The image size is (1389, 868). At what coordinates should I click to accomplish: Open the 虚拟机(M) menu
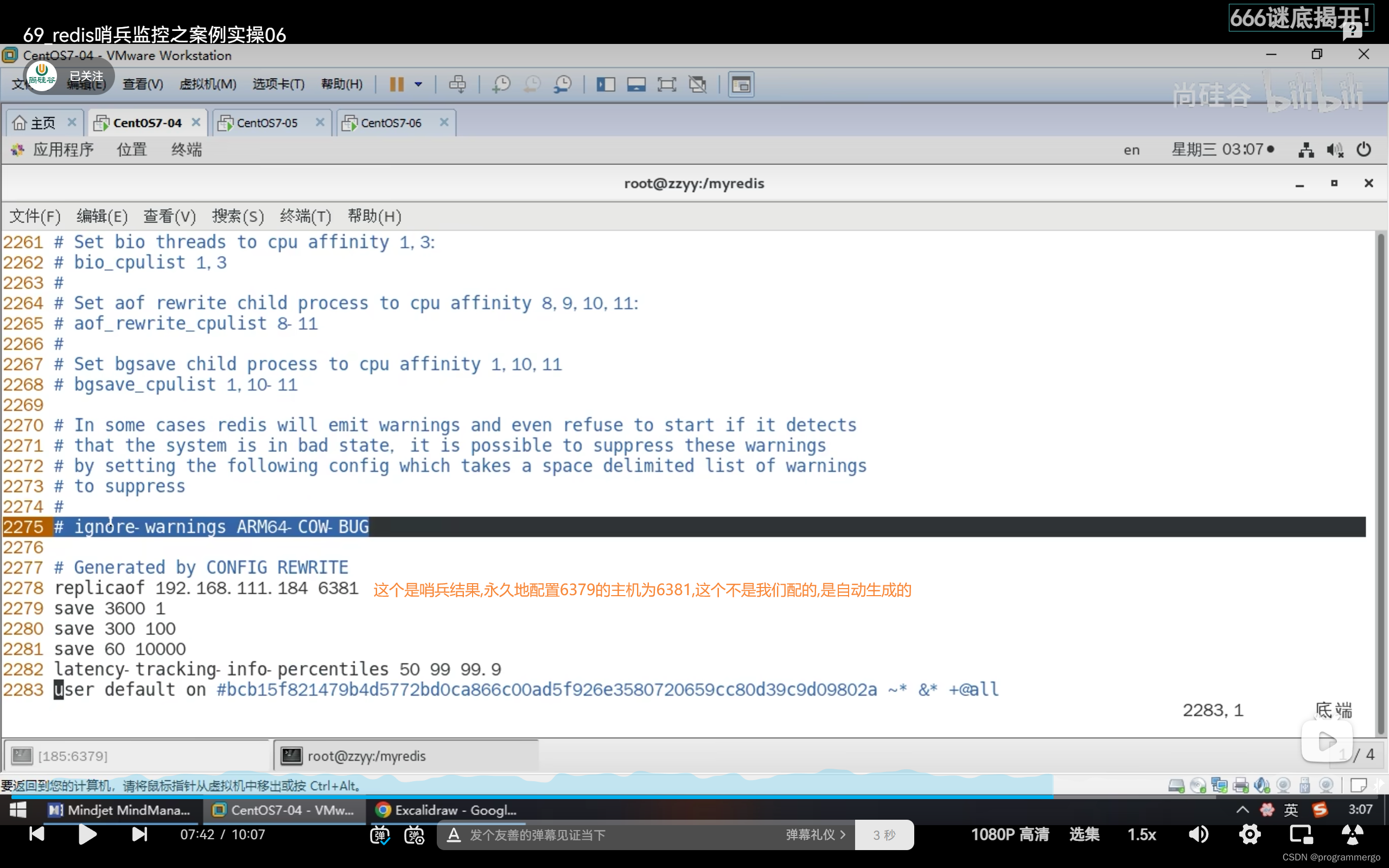point(208,85)
